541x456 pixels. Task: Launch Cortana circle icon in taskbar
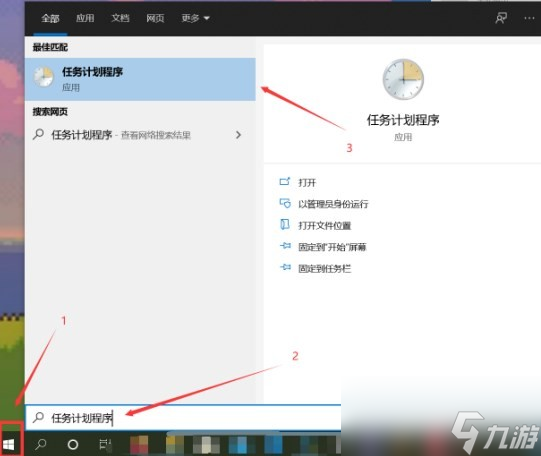point(73,444)
